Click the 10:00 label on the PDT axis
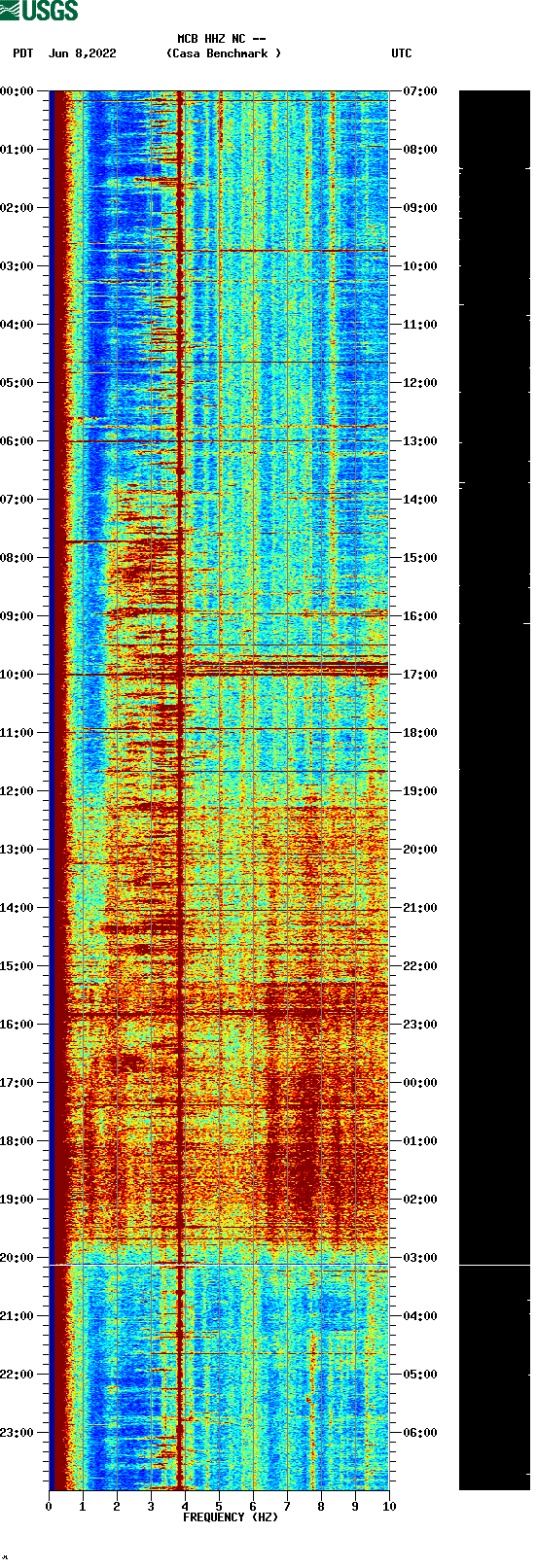The width and height of the screenshot is (537, 1568). pos(17,675)
